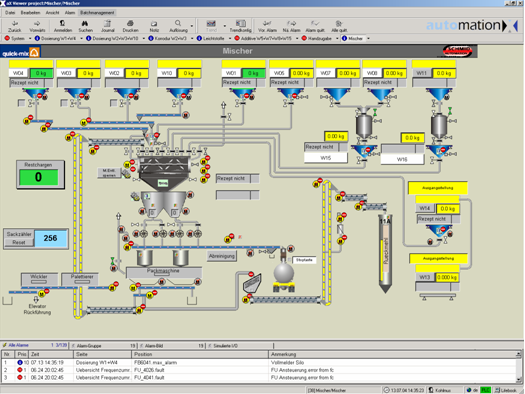Expand the Mischer dropdown arrow
Screen dimensions: 525x394
pyautogui.click(x=368, y=38)
